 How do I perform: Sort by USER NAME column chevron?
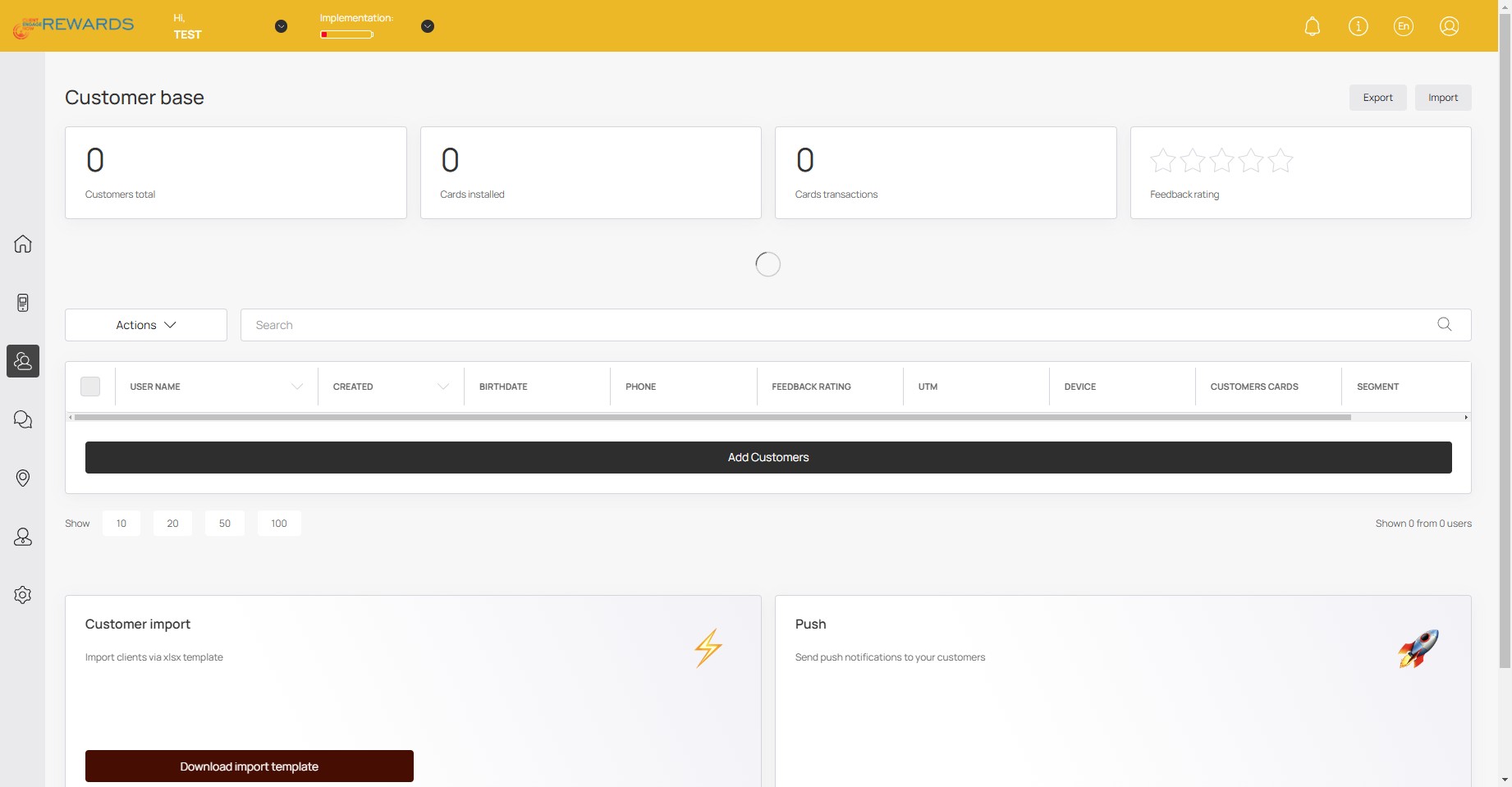(x=297, y=387)
